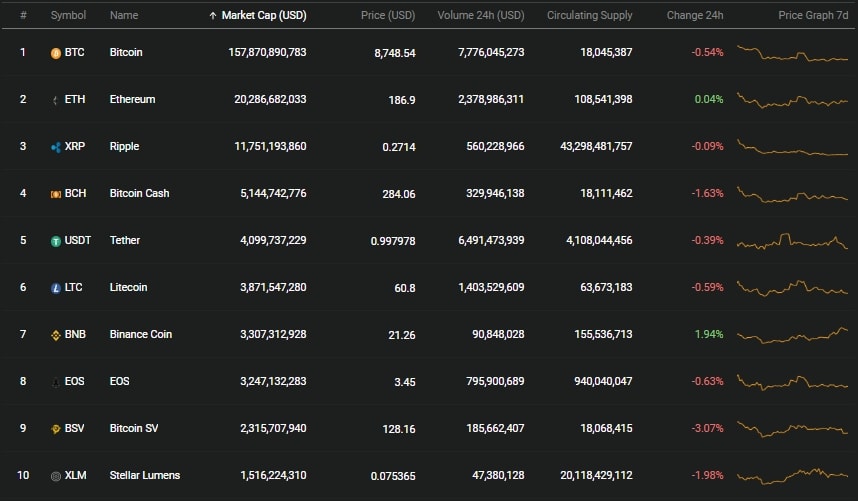Image resolution: width=858 pixels, height=501 pixels.
Task: Click the Ripple XRP coin icon
Action: coord(56,147)
